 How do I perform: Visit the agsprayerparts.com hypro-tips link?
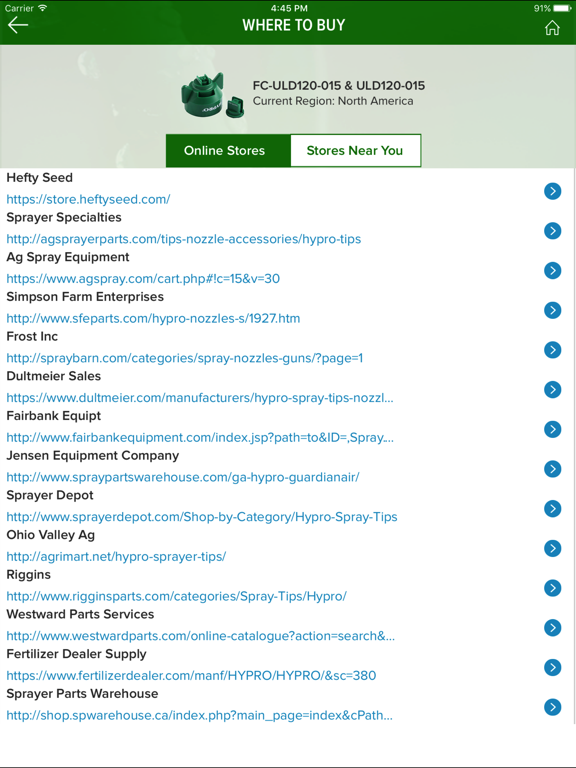pos(184,239)
